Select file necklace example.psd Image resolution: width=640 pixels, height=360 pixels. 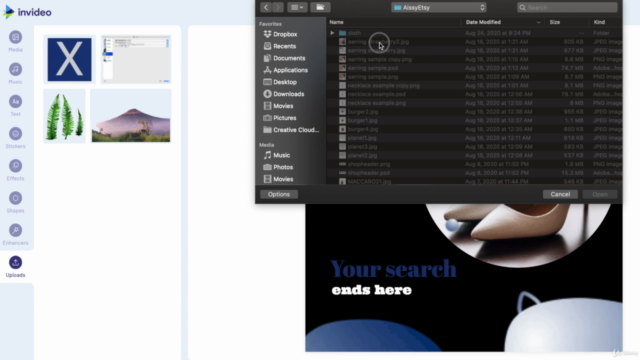pyautogui.click(x=475, y=94)
